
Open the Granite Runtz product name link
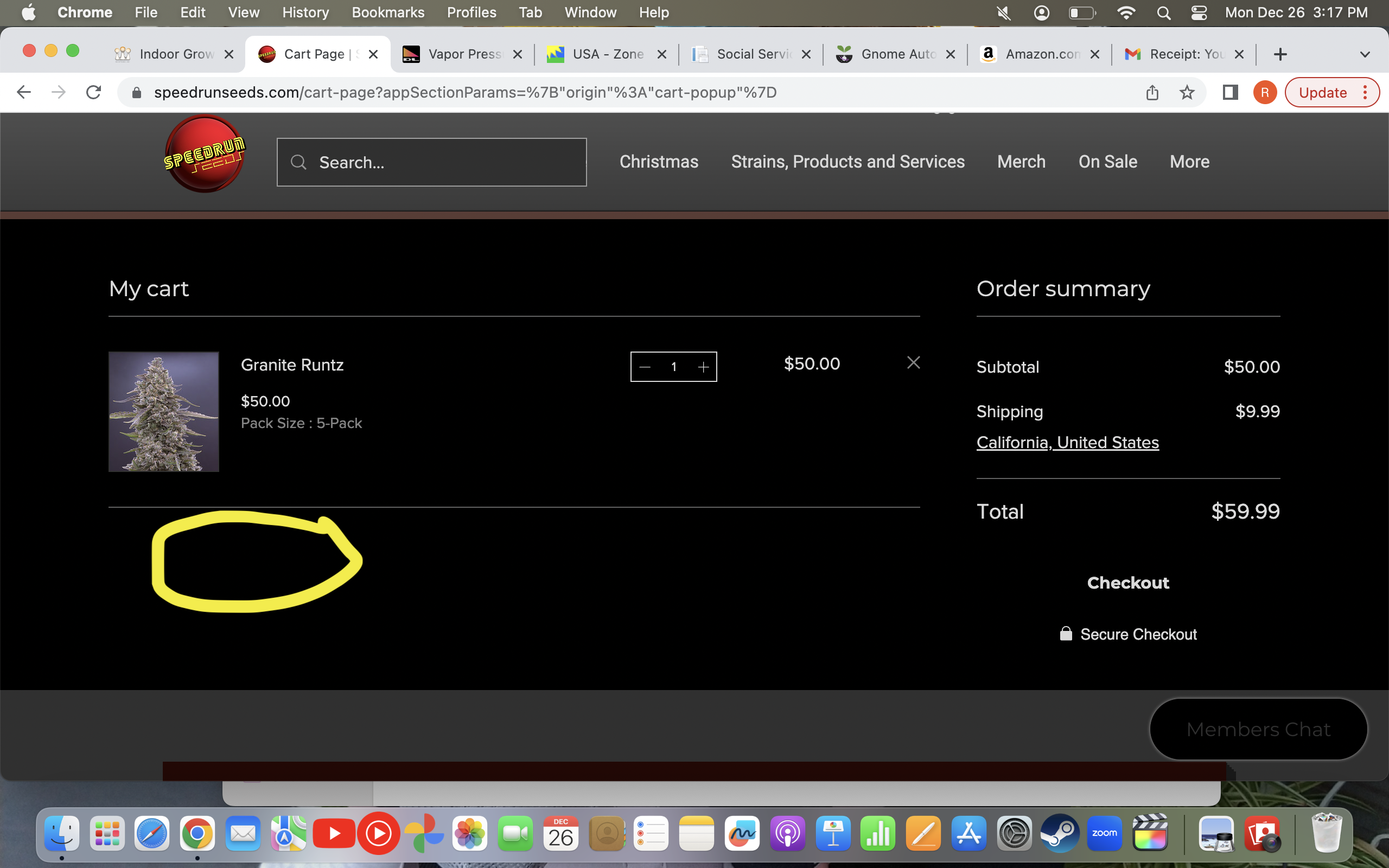point(292,365)
